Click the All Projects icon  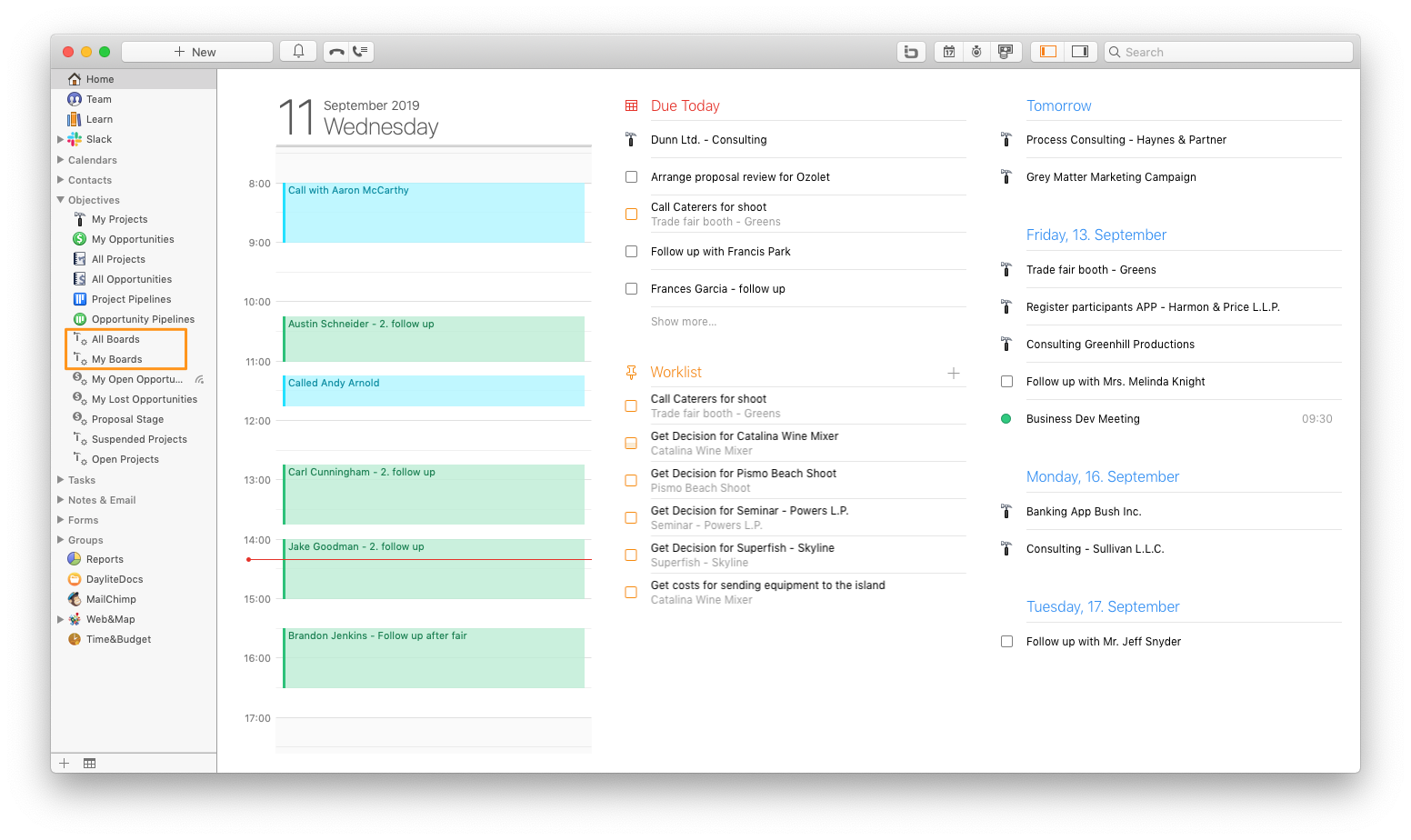[79, 259]
